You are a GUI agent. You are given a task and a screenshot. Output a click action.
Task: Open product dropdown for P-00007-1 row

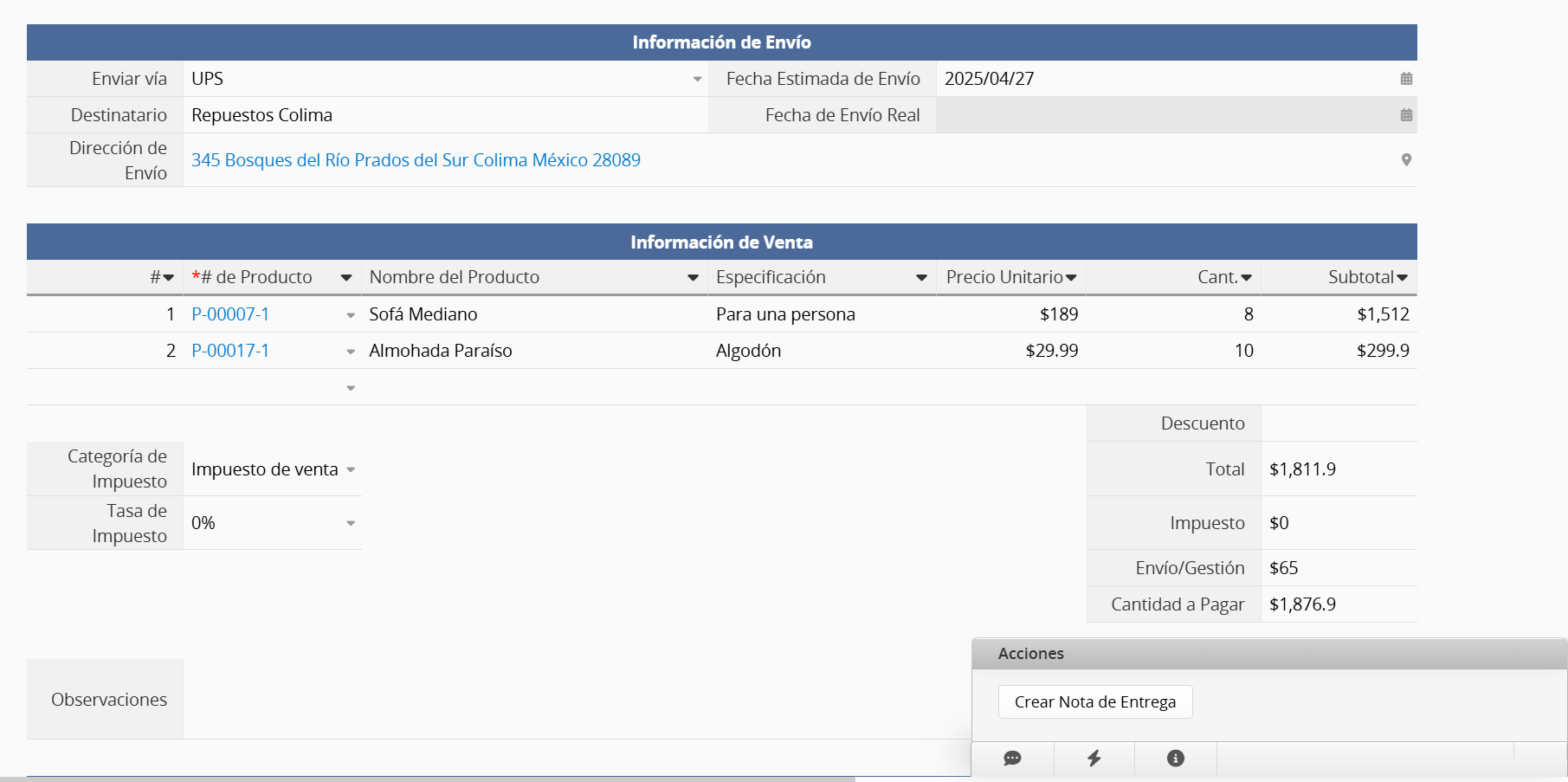[x=351, y=315]
